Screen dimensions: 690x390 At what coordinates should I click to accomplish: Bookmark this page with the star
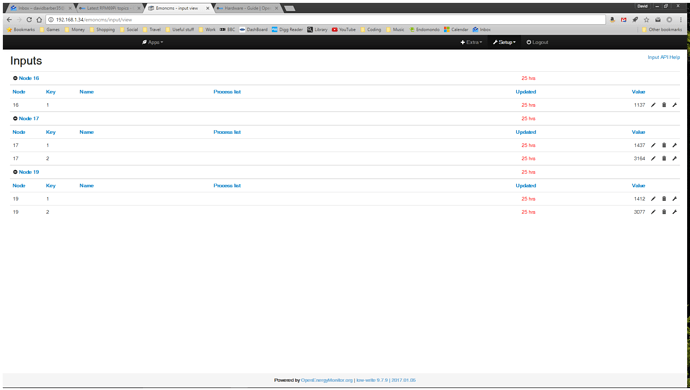click(646, 20)
